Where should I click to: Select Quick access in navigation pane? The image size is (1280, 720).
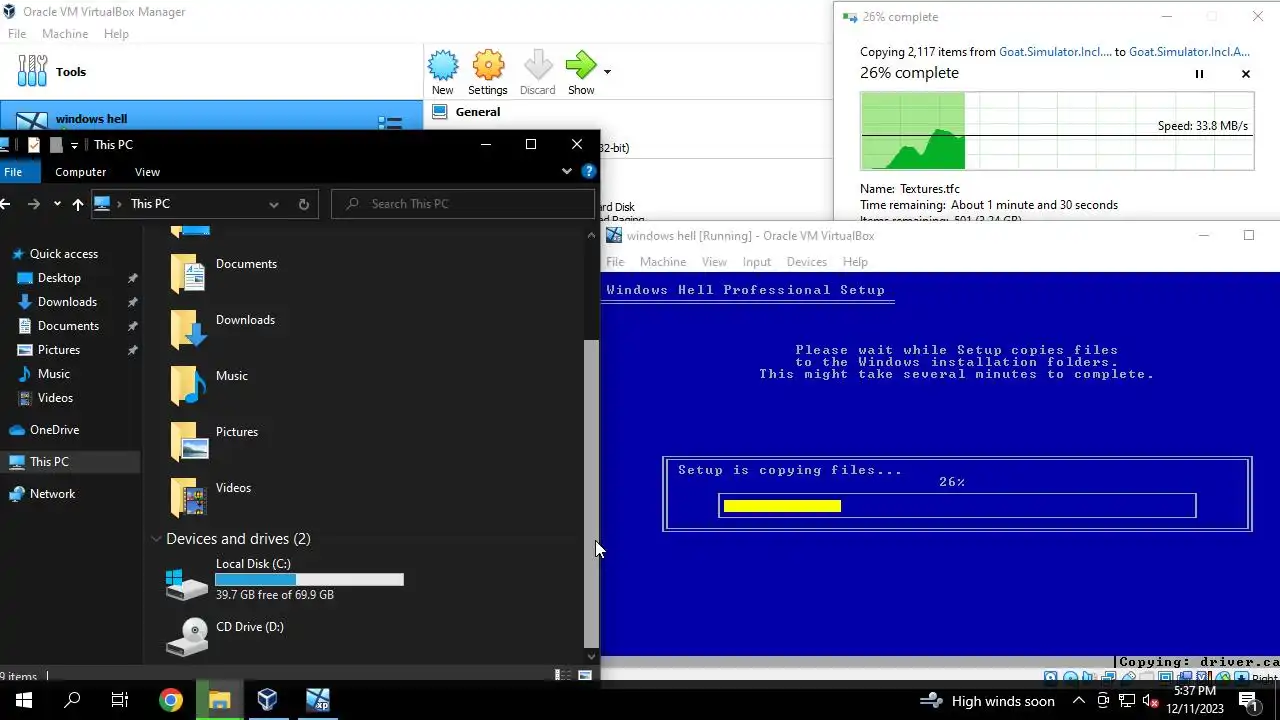coord(63,254)
